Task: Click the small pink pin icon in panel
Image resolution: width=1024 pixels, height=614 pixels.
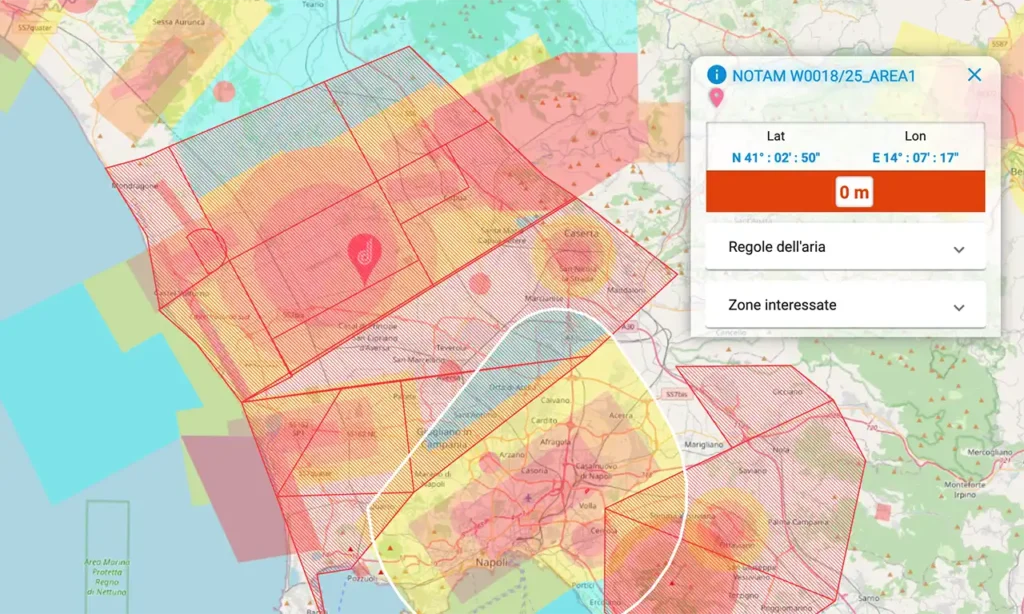Action: (x=716, y=98)
